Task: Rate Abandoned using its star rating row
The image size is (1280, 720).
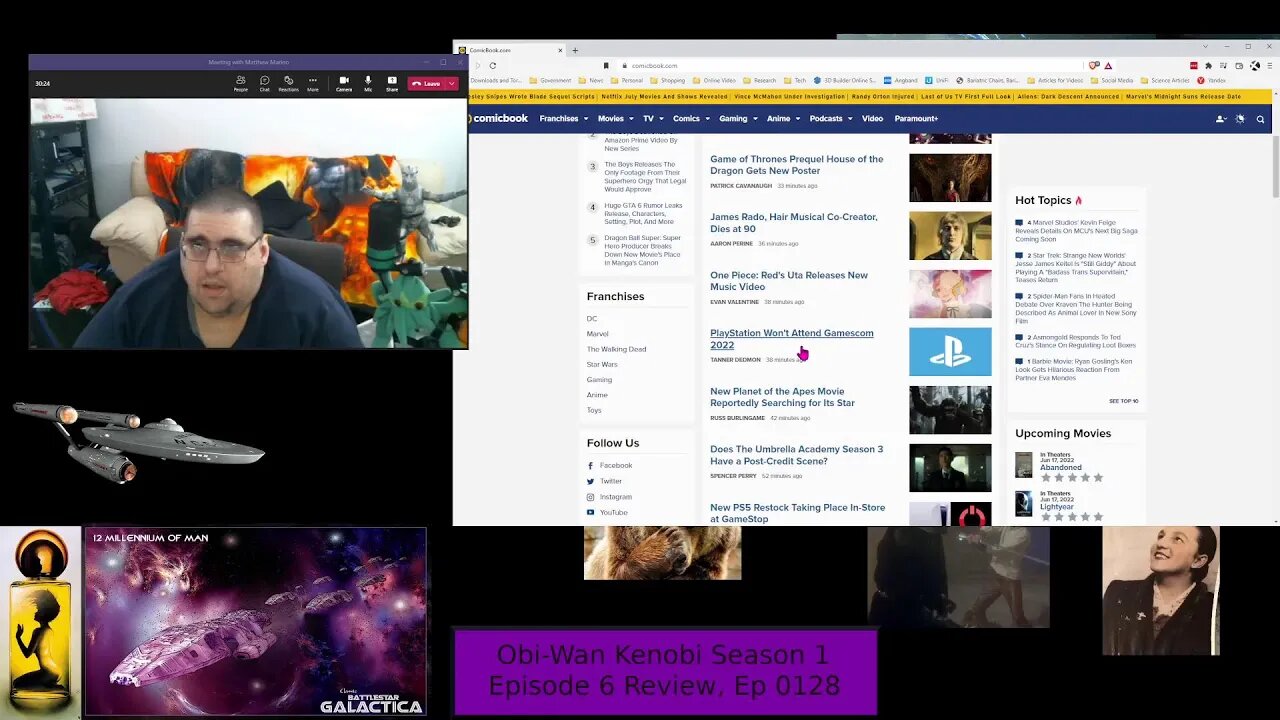Action: click(x=1072, y=478)
